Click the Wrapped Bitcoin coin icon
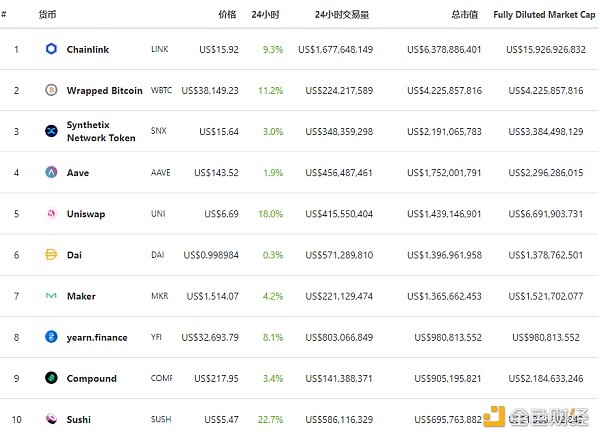 [x=52, y=90]
